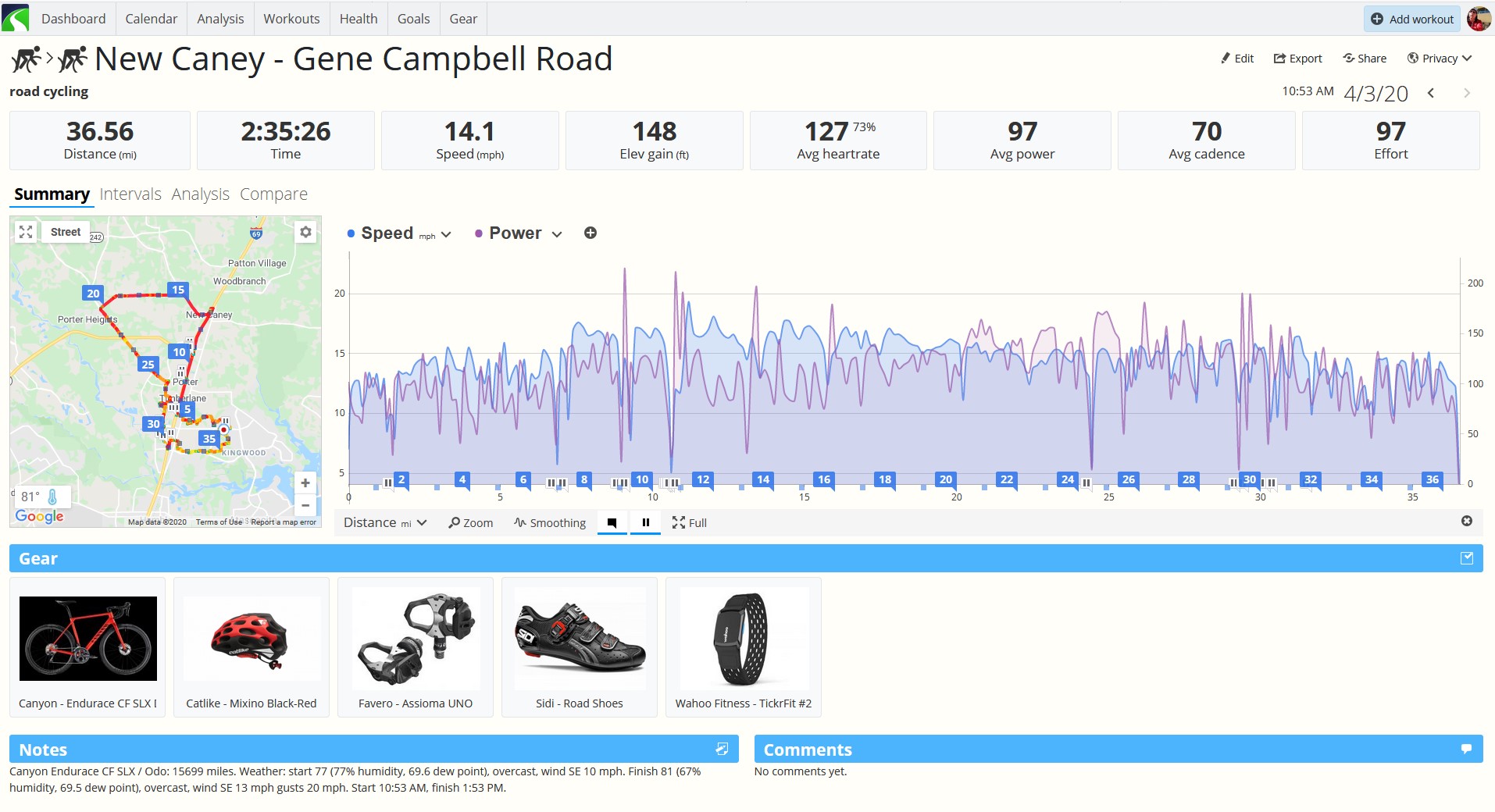Click the Gear section edit icon
Image resolution: width=1495 pixels, height=812 pixels.
click(1467, 558)
